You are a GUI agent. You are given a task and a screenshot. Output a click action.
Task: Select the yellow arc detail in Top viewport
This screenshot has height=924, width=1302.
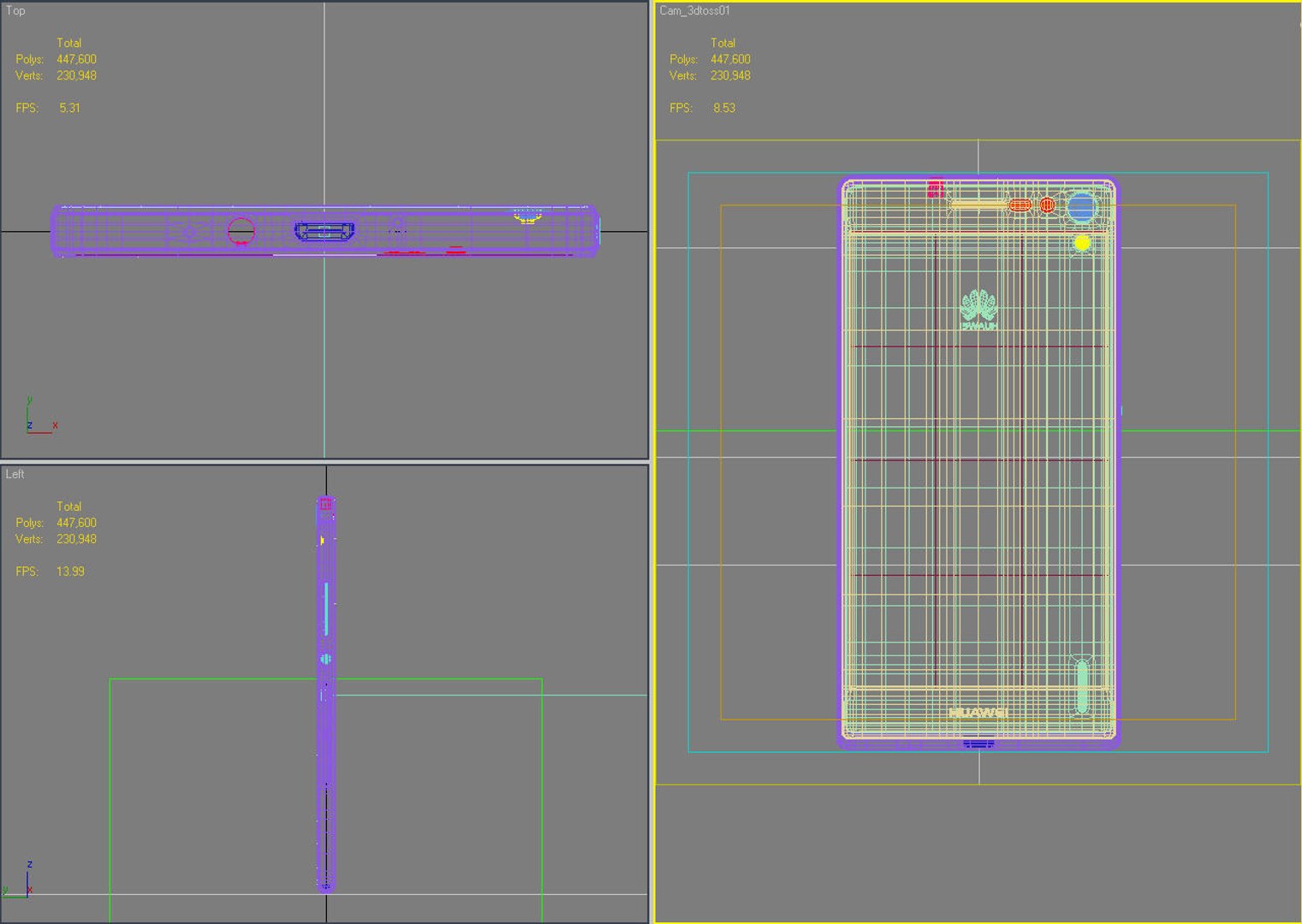527,216
